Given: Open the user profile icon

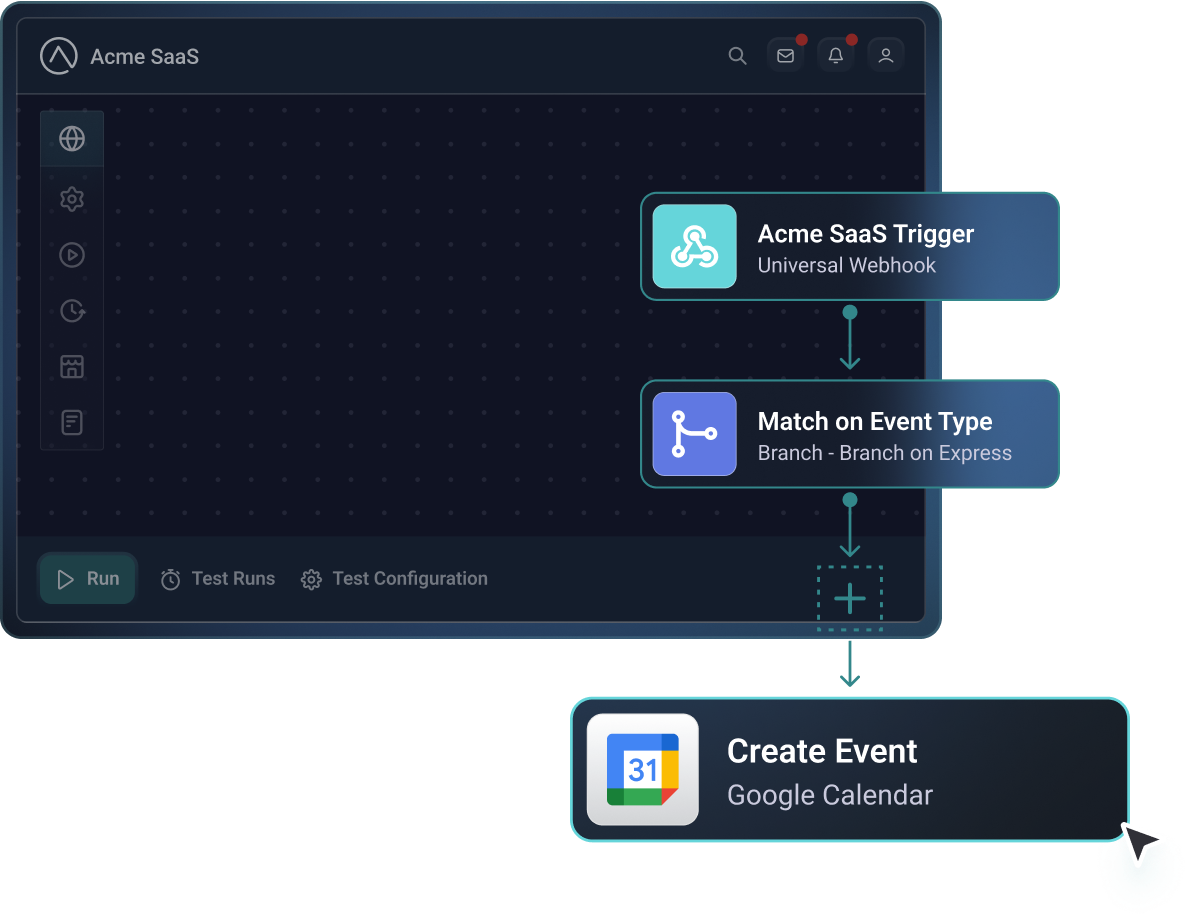Looking at the screenshot, I should [x=886, y=55].
